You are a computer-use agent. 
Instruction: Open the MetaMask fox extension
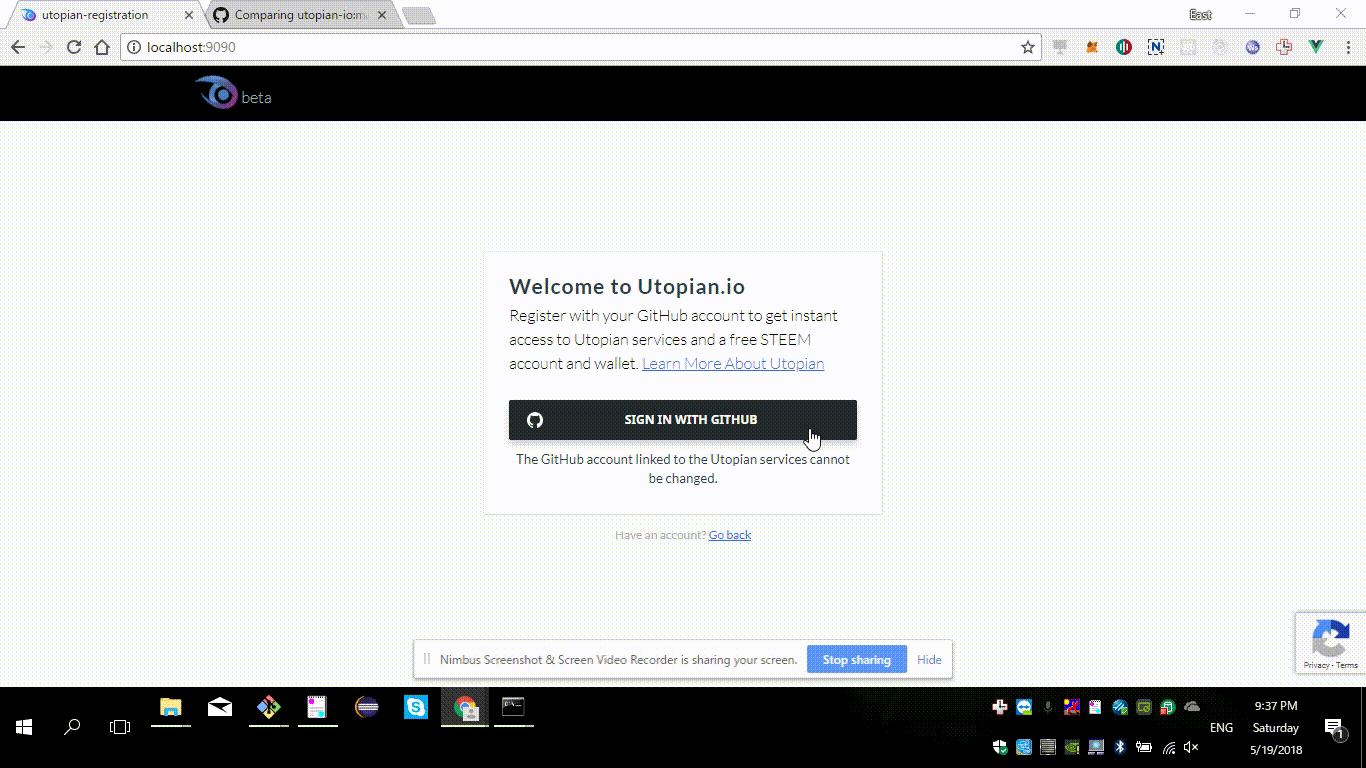tap(1093, 47)
